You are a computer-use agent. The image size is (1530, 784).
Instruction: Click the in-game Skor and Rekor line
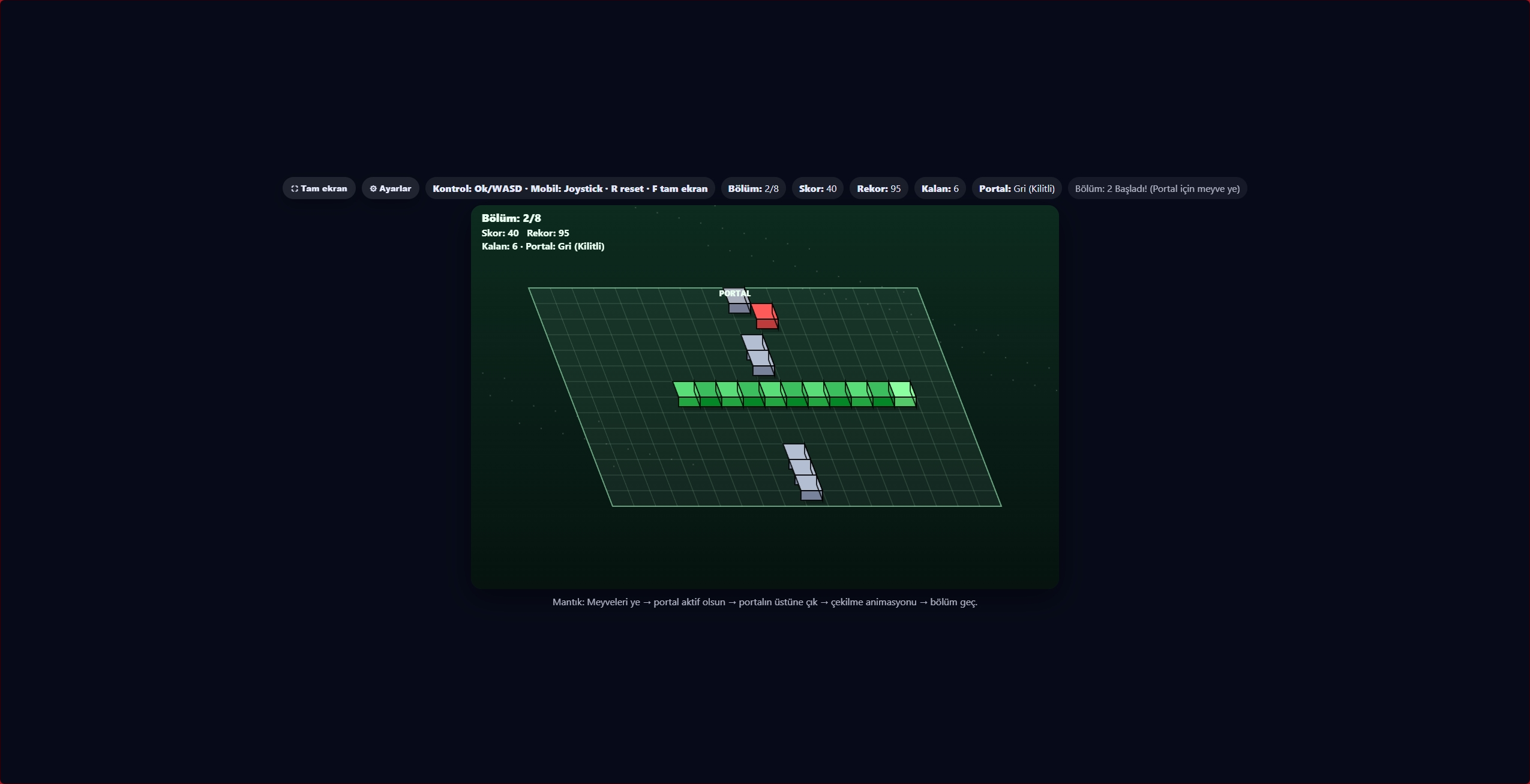pos(525,233)
